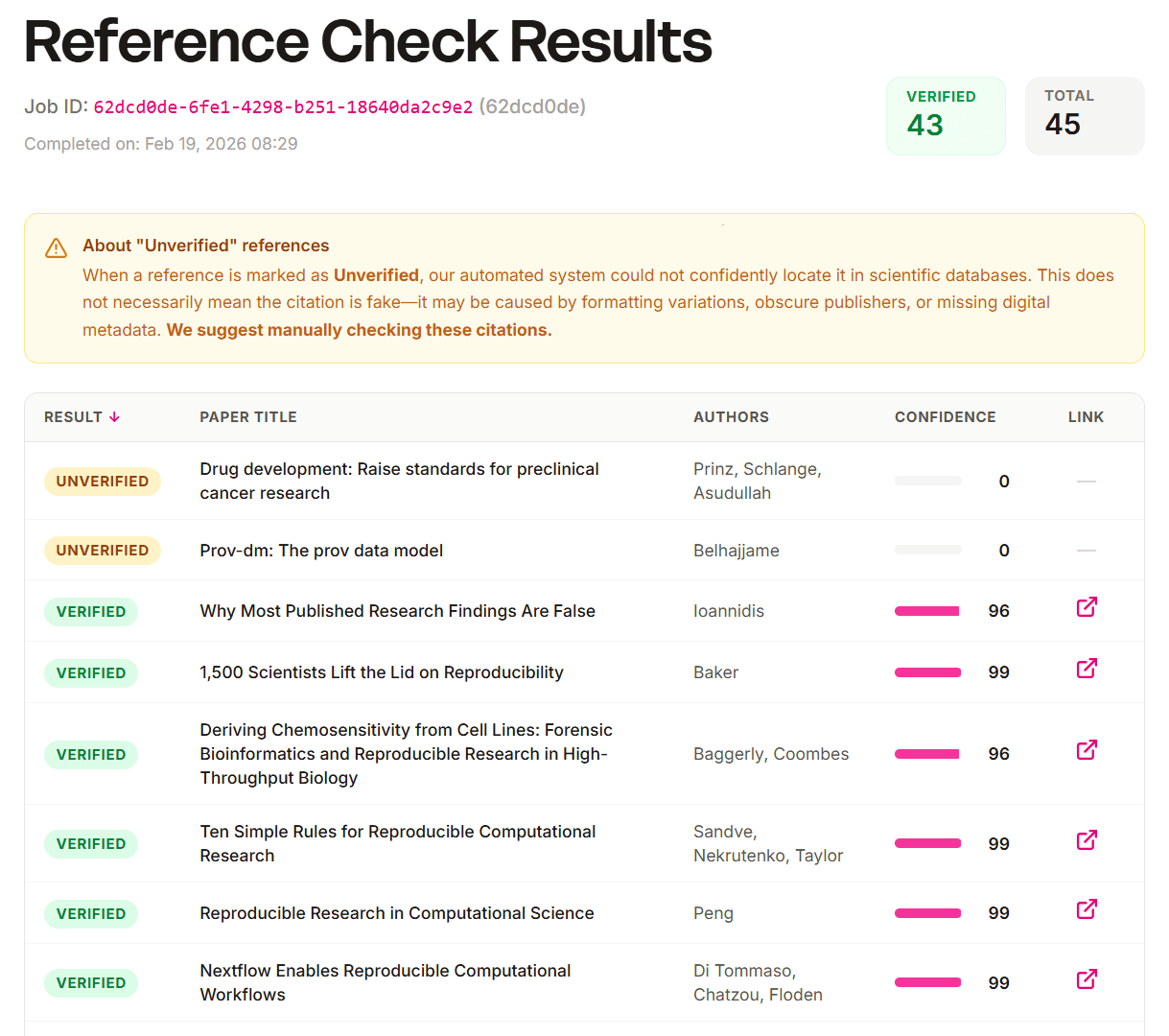Click the author name Ioannidis
The image size is (1169, 1036).
point(729,610)
